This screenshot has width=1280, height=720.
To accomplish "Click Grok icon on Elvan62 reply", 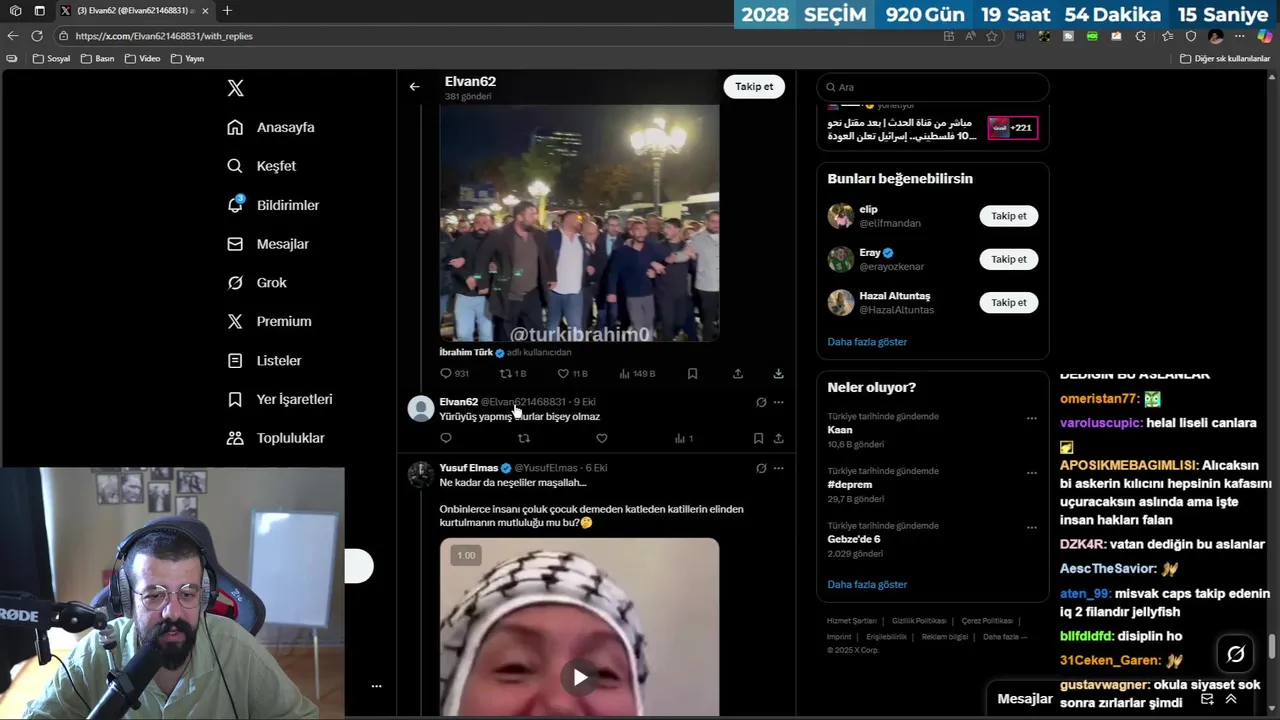I will tap(761, 402).
